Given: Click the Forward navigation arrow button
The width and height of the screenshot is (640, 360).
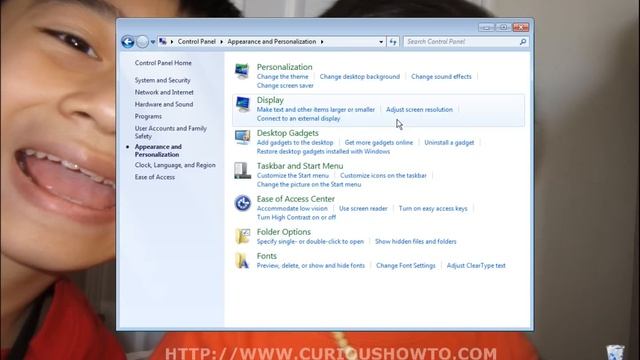Looking at the screenshot, I should click(x=142, y=42).
